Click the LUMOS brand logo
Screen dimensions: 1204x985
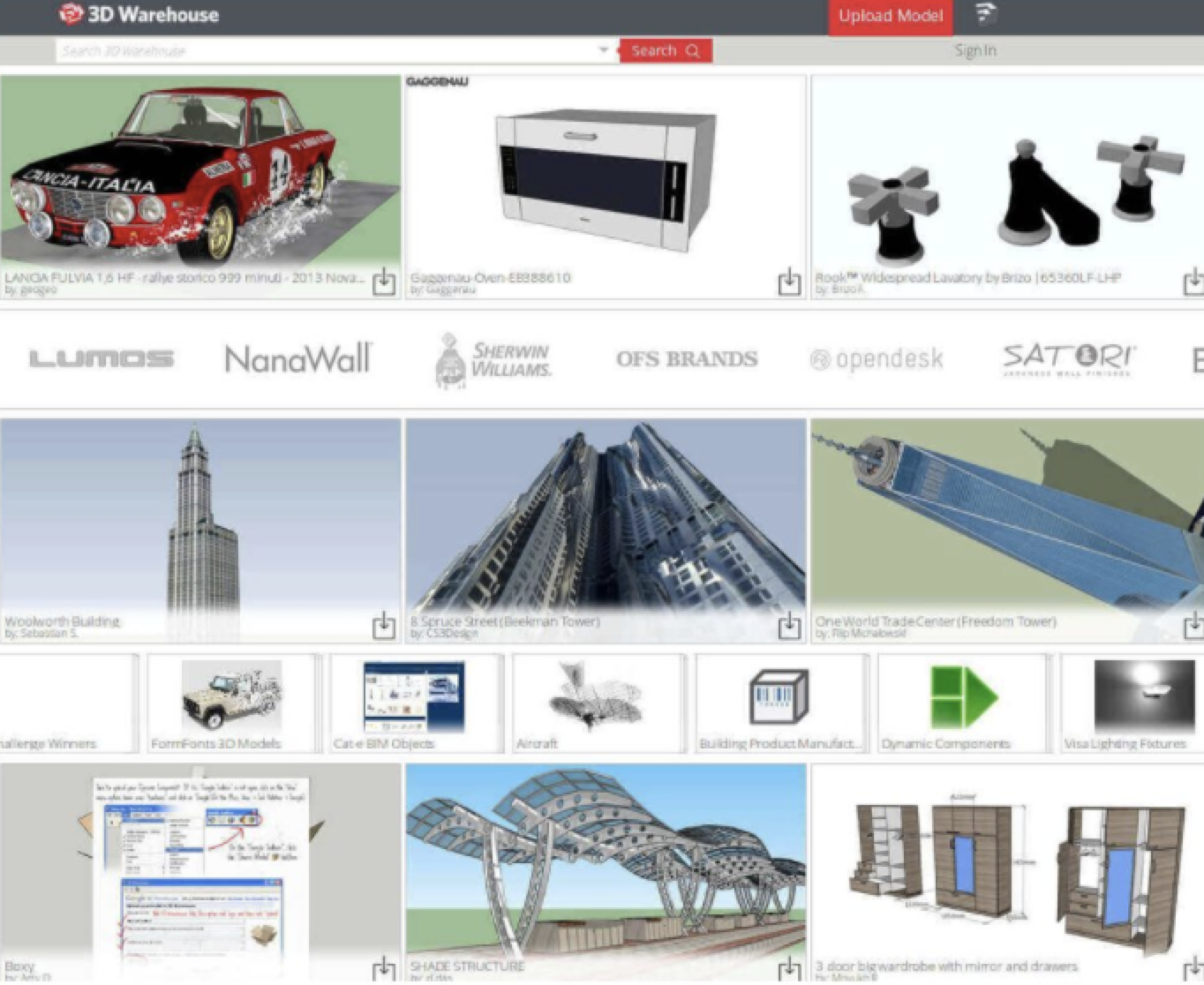pyautogui.click(x=102, y=358)
